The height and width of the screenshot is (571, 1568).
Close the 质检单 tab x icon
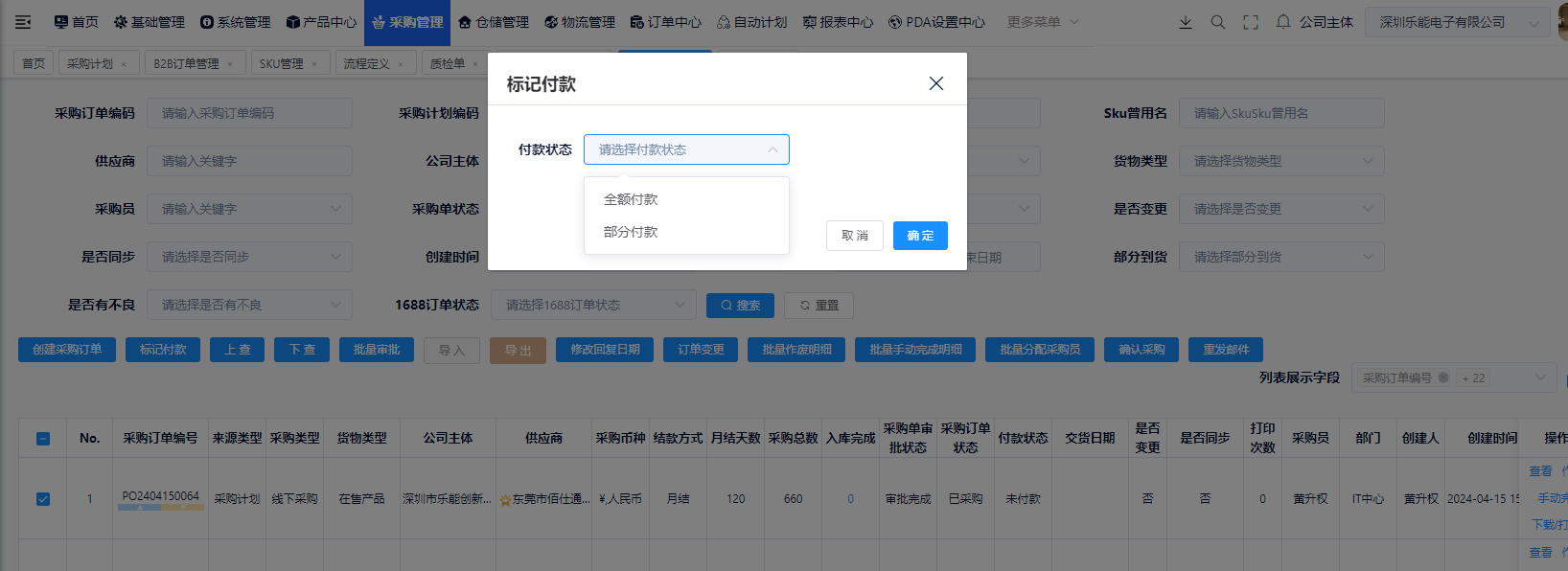point(475,64)
